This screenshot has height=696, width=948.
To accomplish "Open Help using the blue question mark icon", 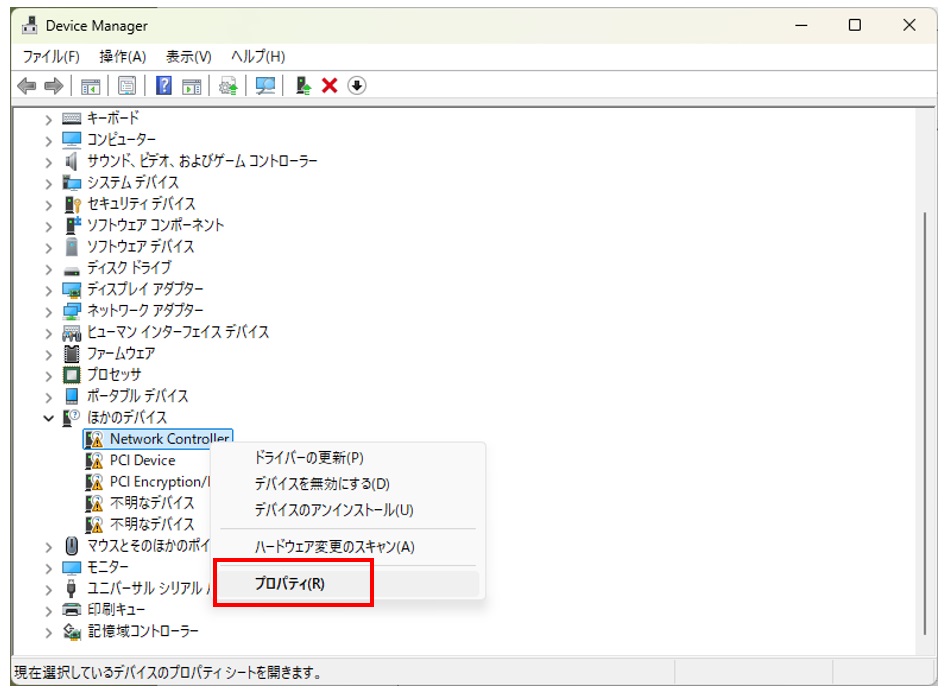I will (165, 85).
